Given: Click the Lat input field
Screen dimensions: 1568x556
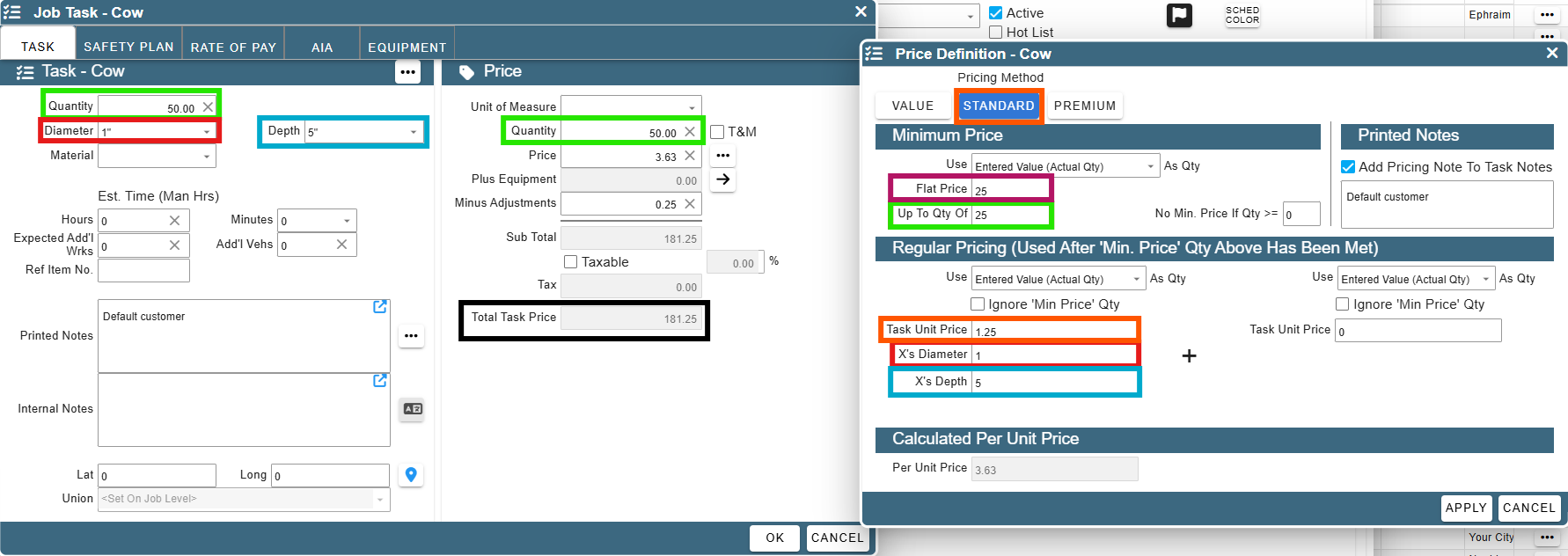Looking at the screenshot, I should (157, 475).
